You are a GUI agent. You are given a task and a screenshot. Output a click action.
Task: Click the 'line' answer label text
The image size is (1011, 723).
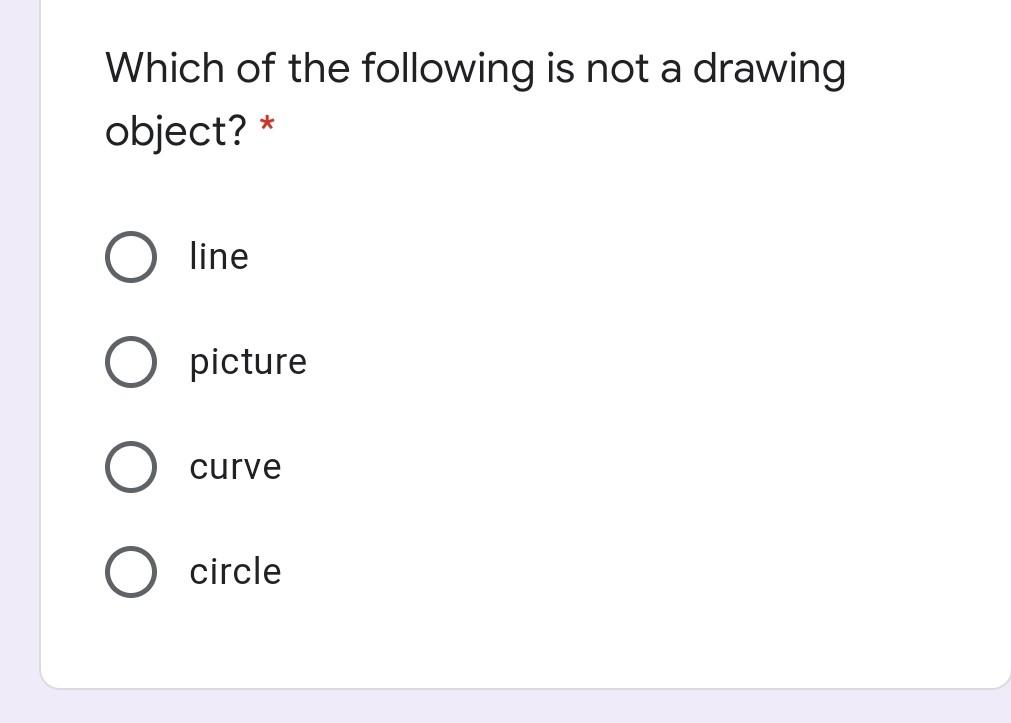pos(219,256)
